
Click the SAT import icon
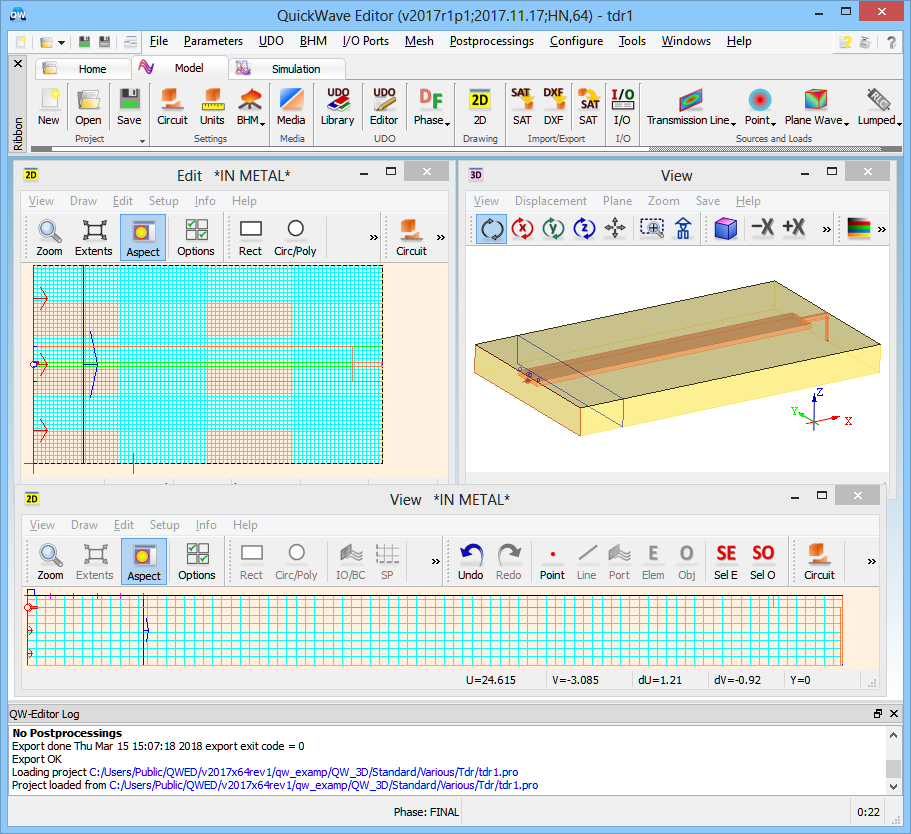(522, 106)
